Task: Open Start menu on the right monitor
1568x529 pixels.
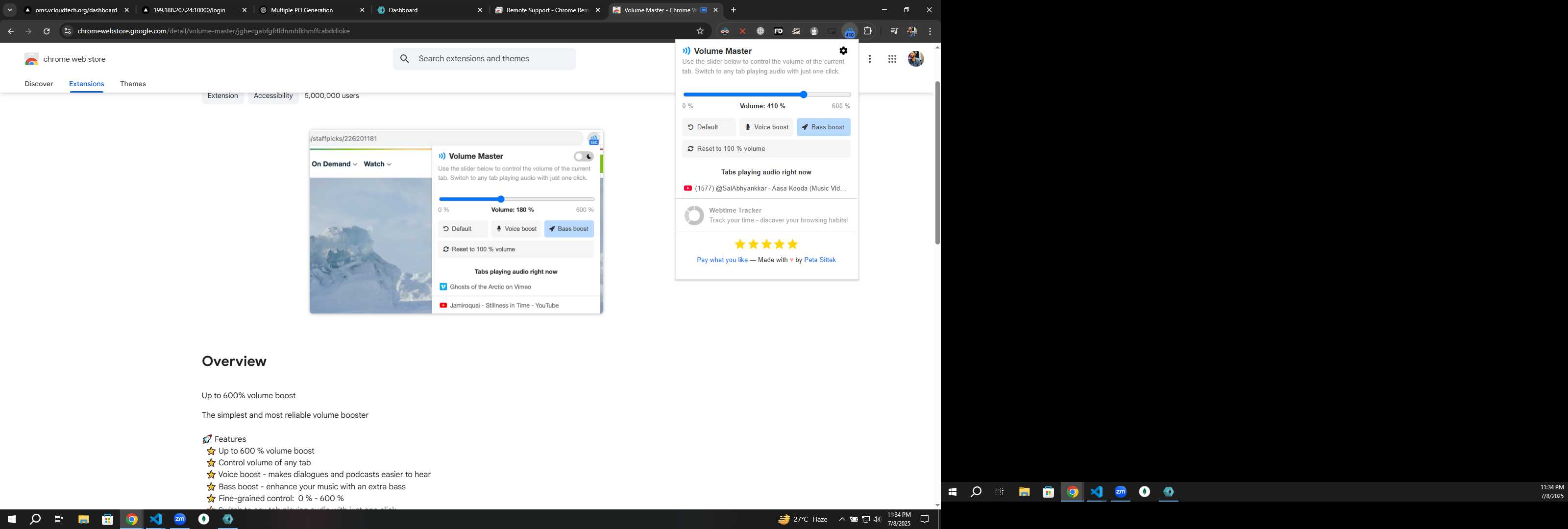Action: coord(953,492)
